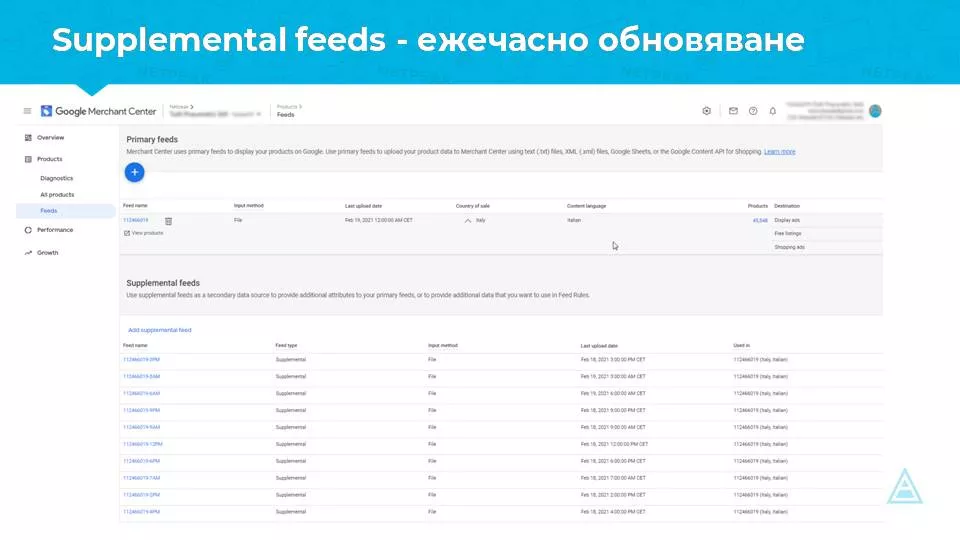Screen dimensions: 960x540
Task: Click the Google Merchant Center logo
Action: (99, 111)
